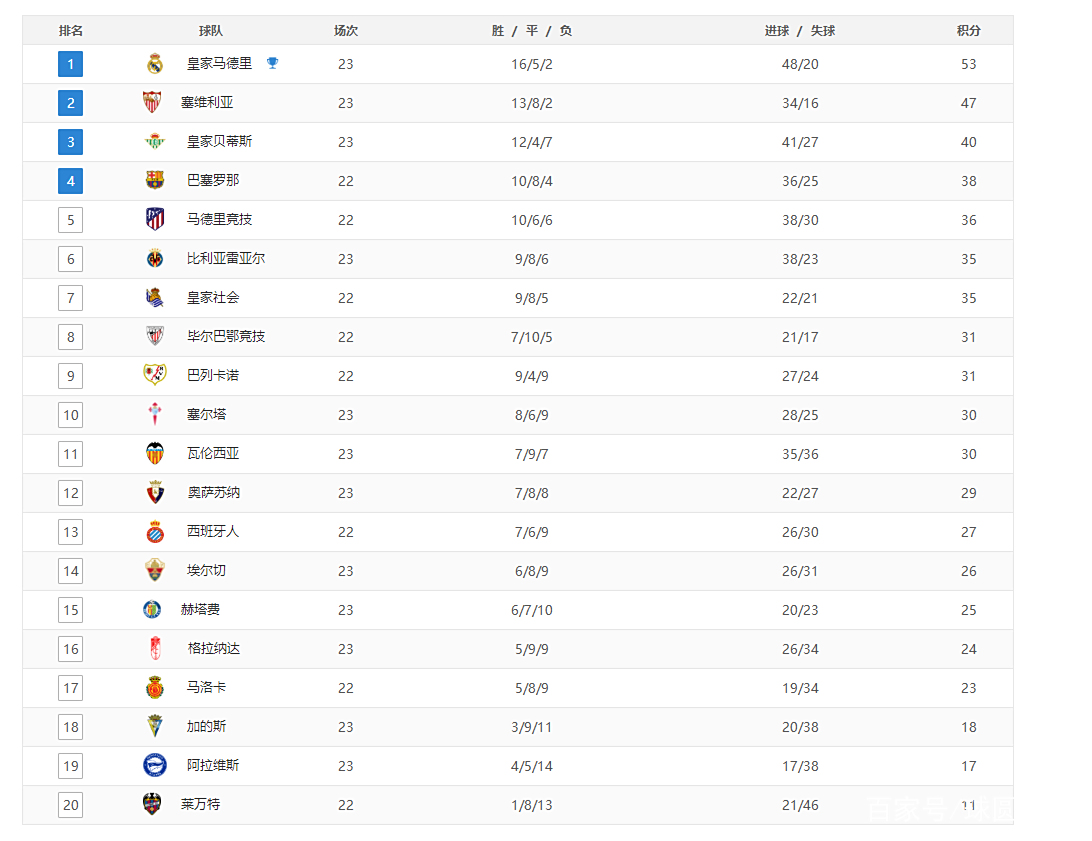Open the 皇家社会 team link
1092x841 pixels.
pos(213,297)
